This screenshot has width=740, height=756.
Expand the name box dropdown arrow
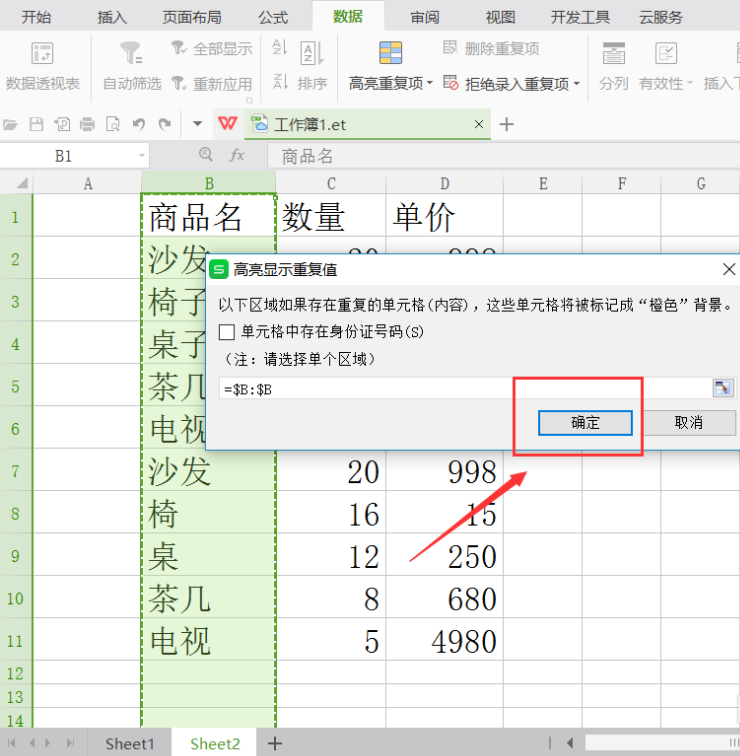[142, 156]
